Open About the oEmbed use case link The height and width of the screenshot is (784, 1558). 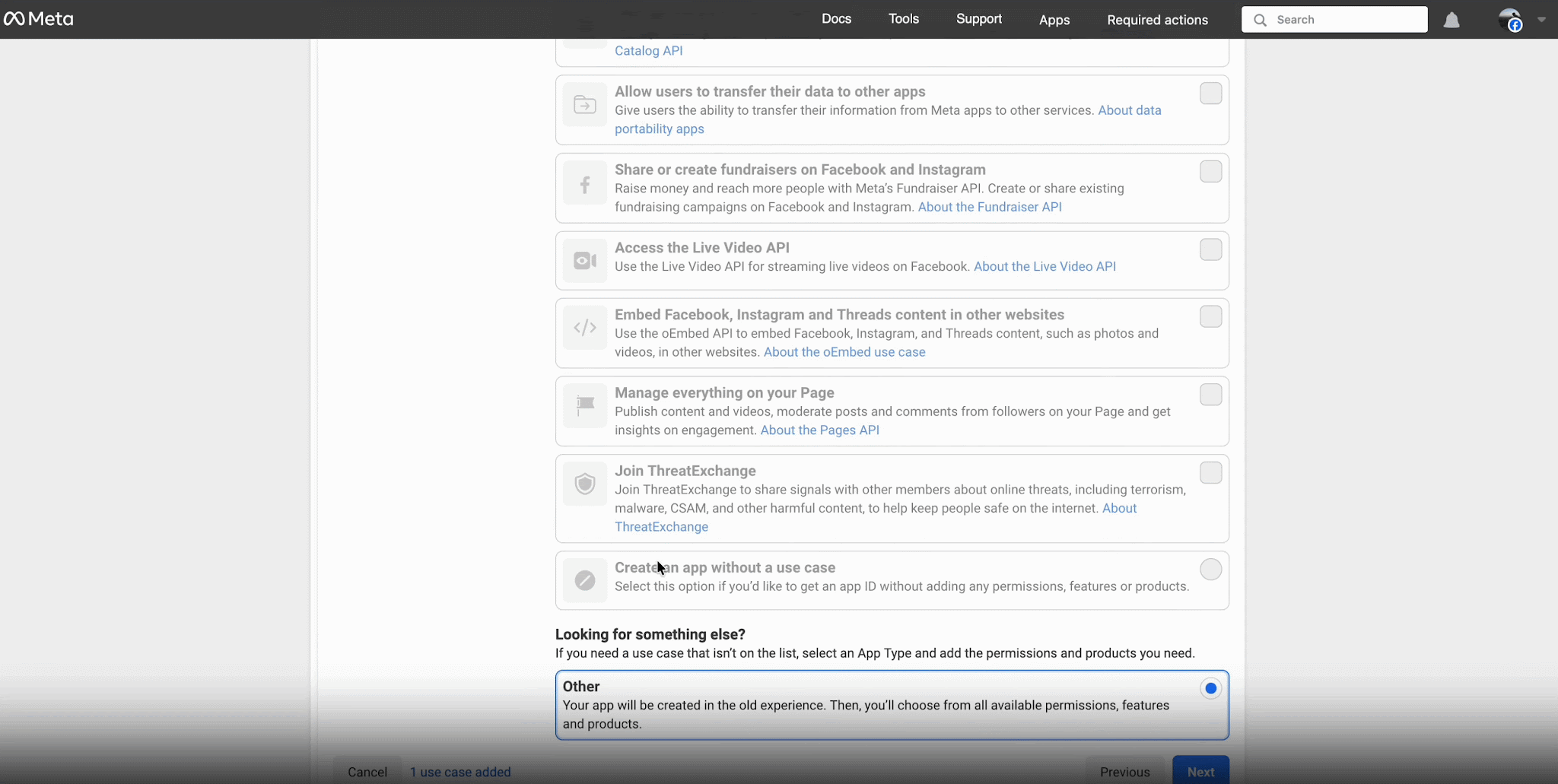pos(844,352)
